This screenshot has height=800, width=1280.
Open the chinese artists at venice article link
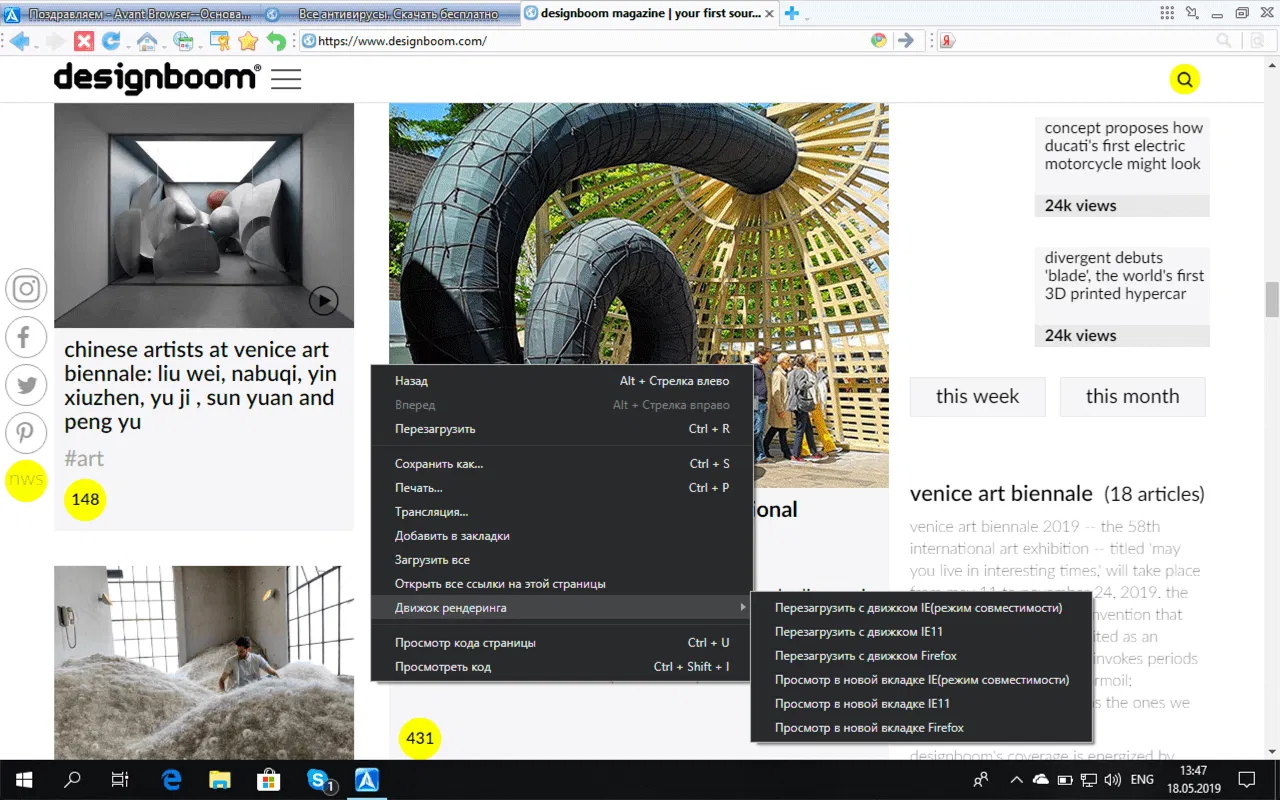tap(201, 386)
